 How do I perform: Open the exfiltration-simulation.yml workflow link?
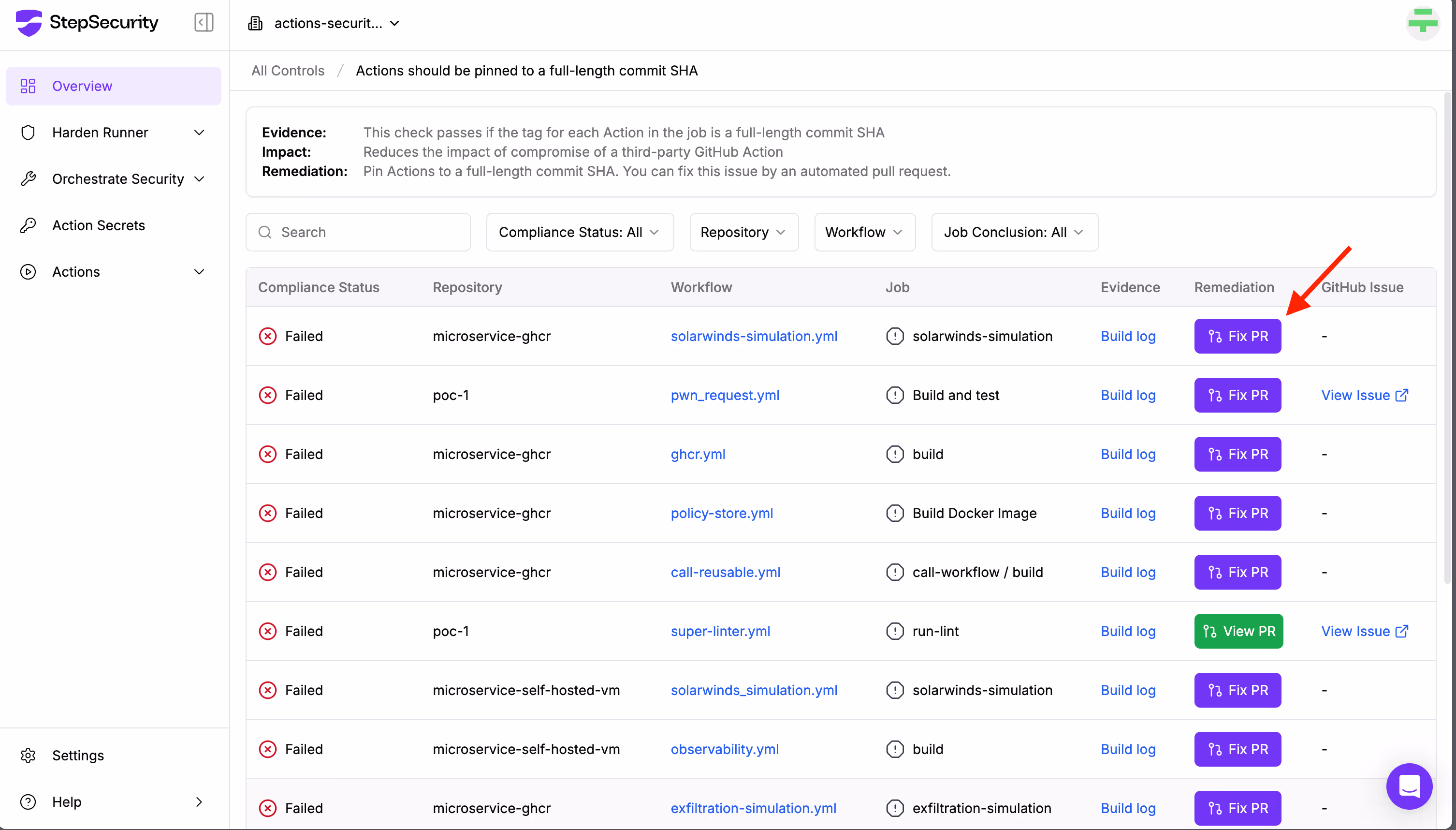[x=753, y=808]
